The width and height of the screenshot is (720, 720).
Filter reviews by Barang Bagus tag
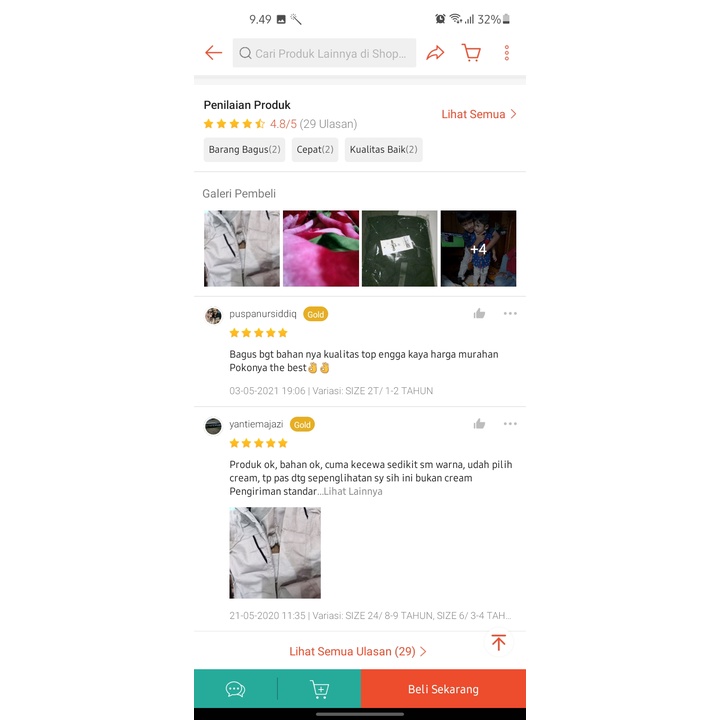tap(244, 150)
